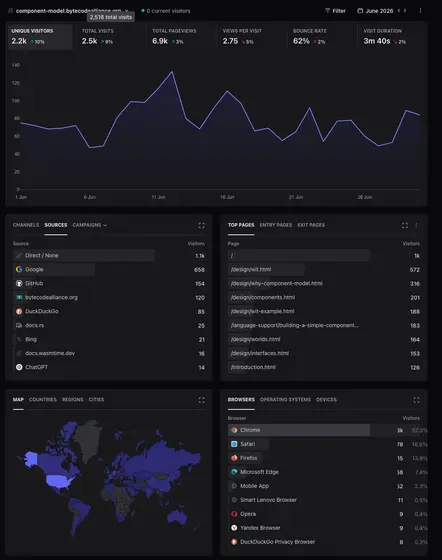Expand the site switcher dropdown
The width and height of the screenshot is (442, 560).
(x=126, y=11)
